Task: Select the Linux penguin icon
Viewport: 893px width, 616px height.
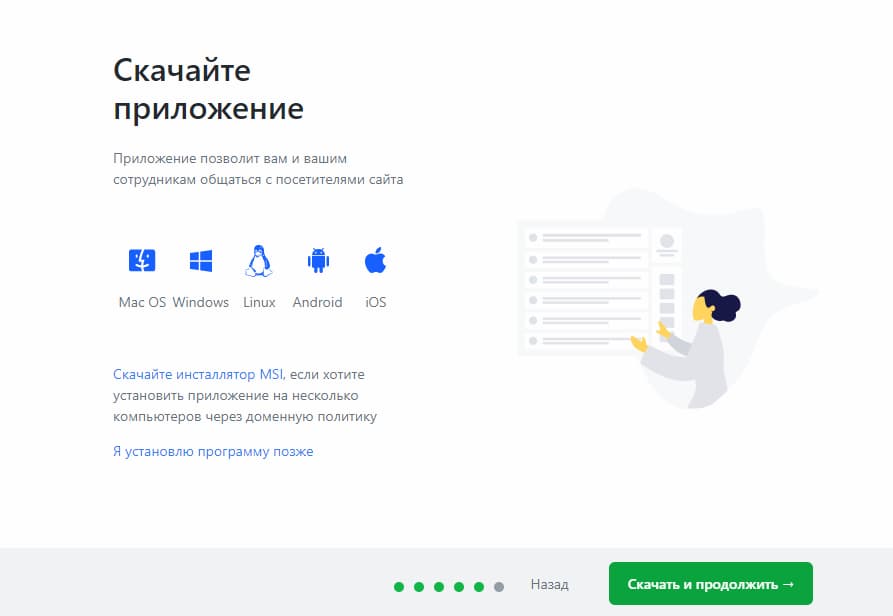Action: pyautogui.click(x=258, y=260)
